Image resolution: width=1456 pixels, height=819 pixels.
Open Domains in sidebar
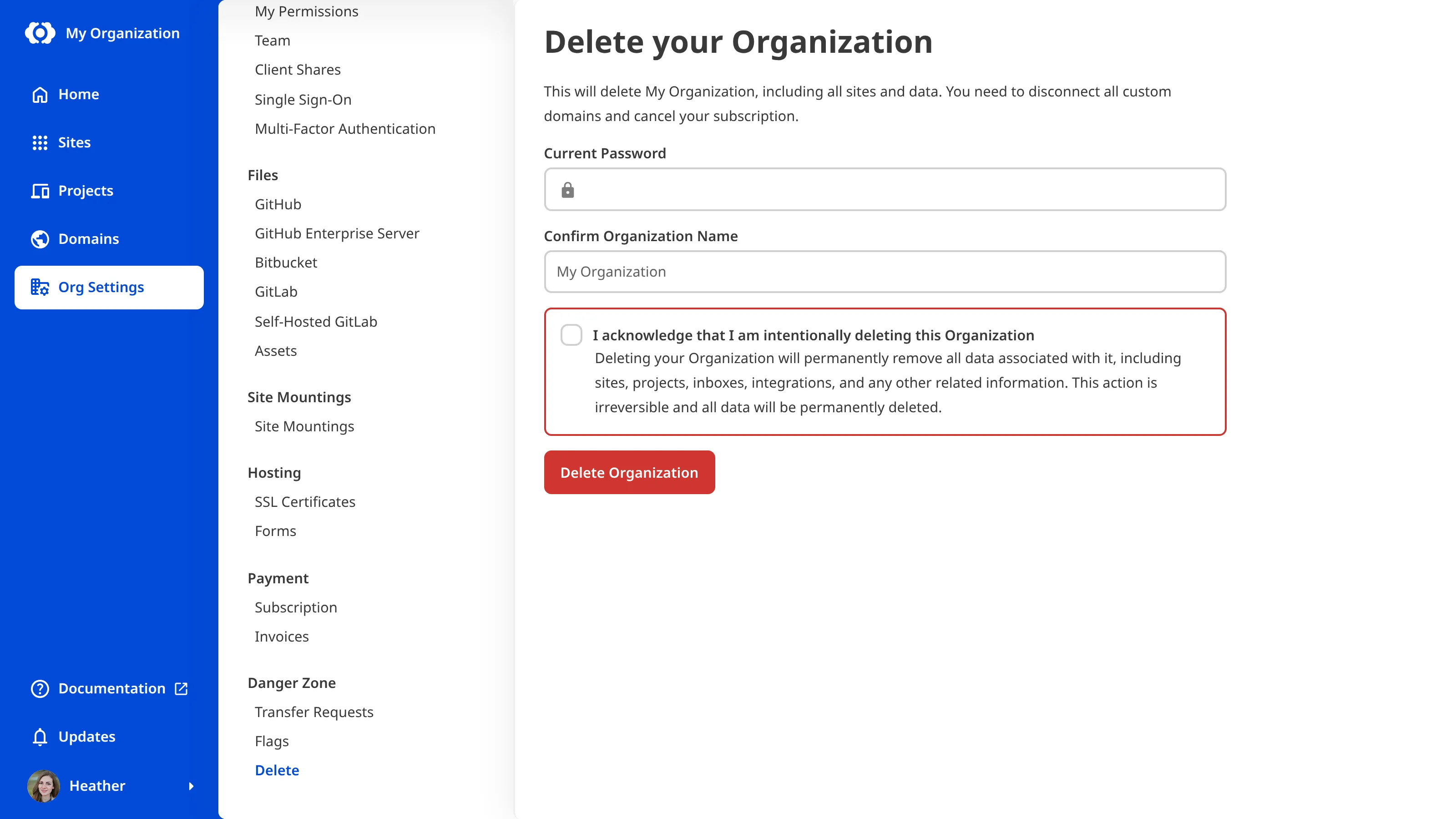click(109, 239)
